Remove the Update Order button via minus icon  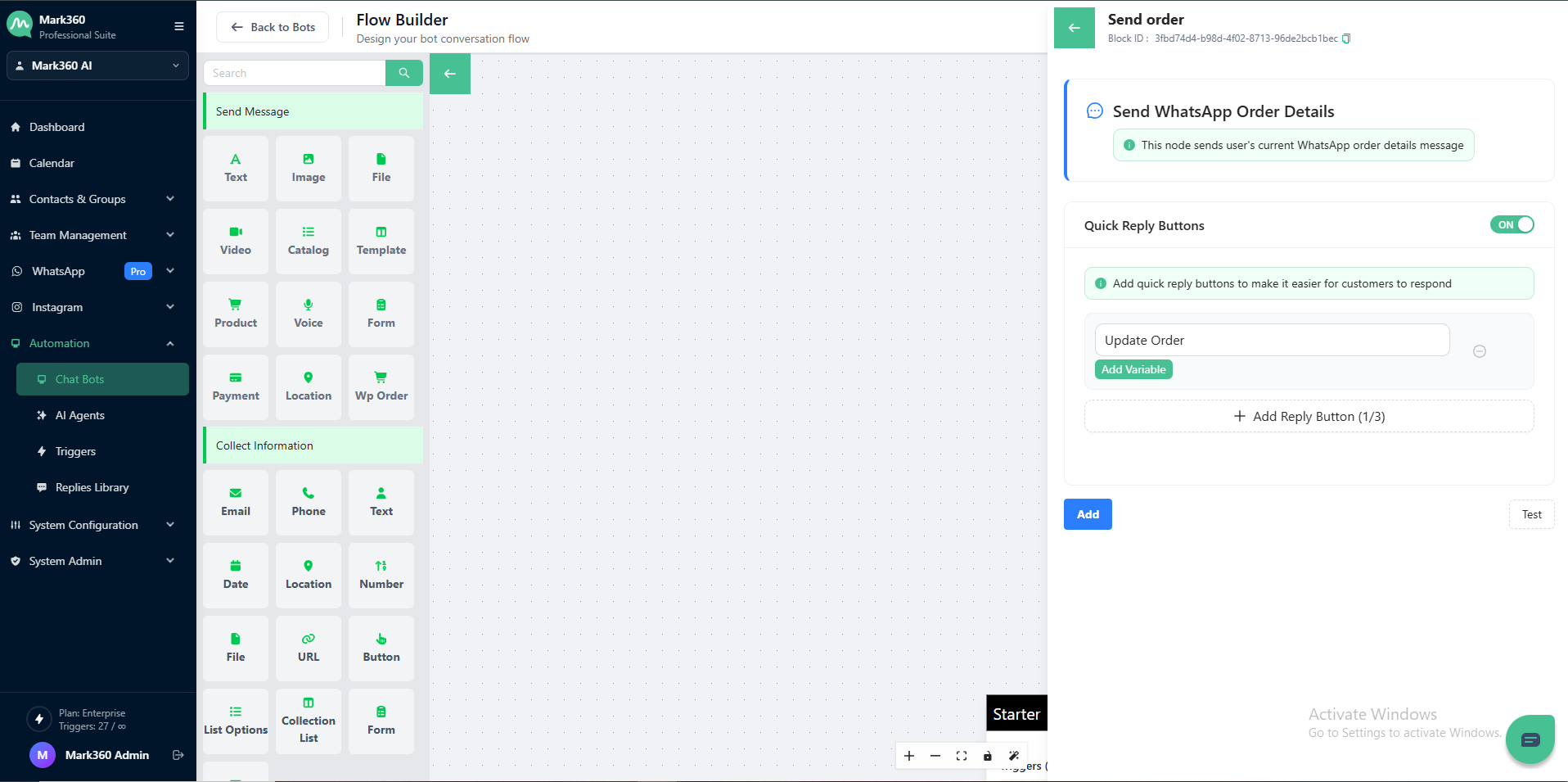[1479, 350]
